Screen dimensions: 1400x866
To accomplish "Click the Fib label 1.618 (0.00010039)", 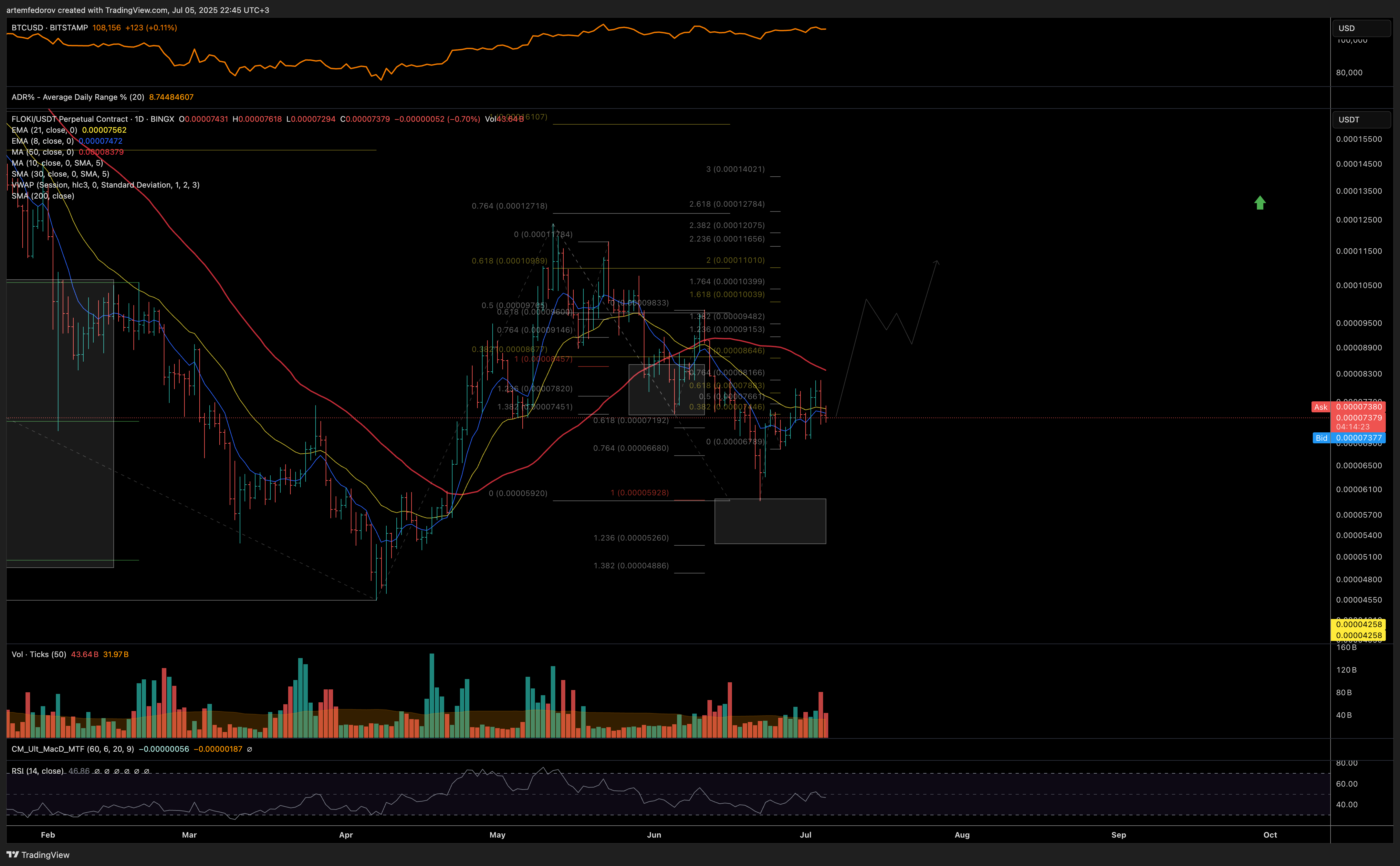I will (x=727, y=295).
